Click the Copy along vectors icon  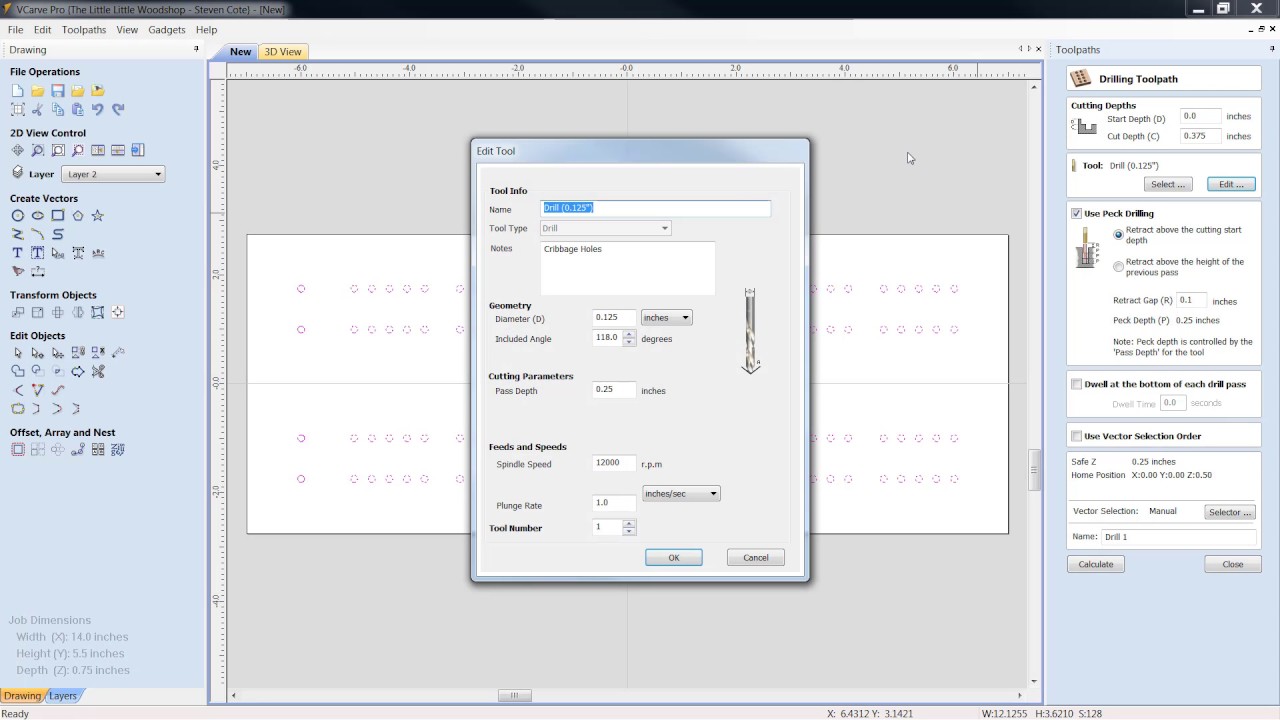[77, 450]
